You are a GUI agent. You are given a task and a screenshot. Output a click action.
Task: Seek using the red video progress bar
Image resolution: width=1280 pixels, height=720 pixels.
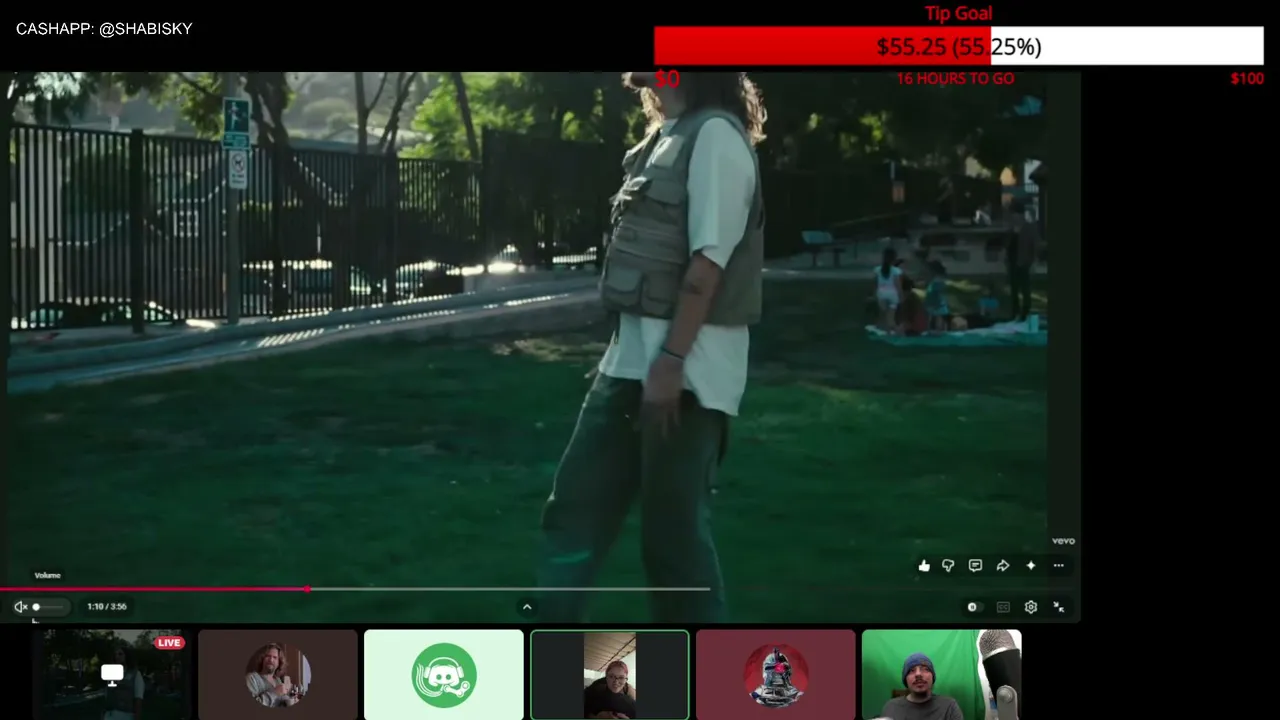point(355,589)
